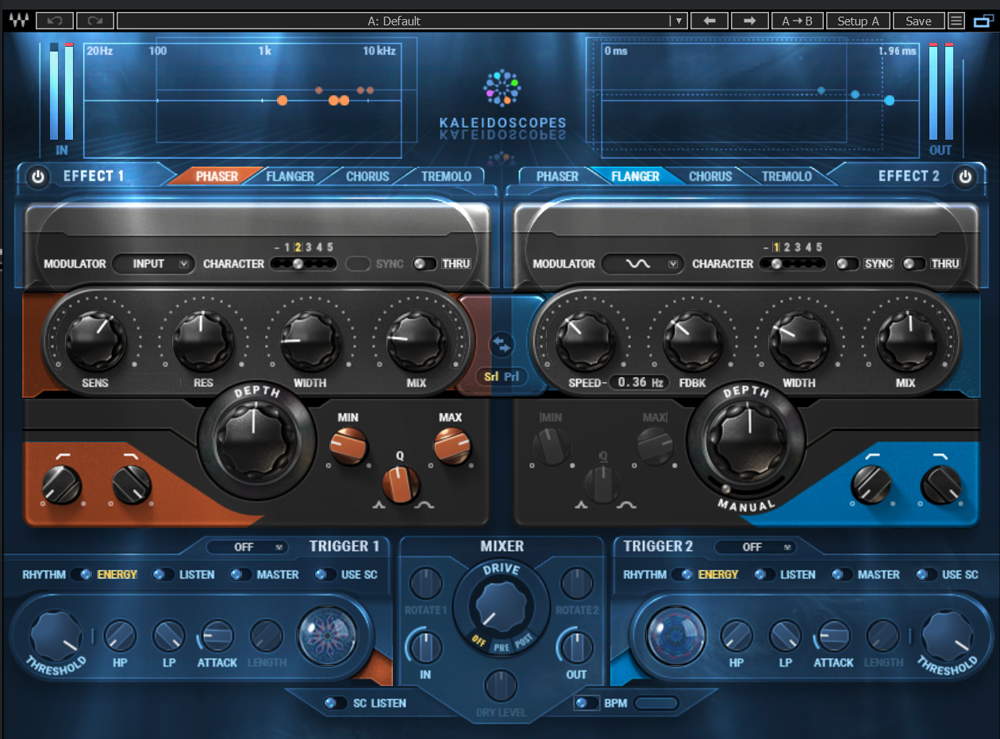The image size is (1000, 739).
Task: Toggle the THRU switch for Effect 2
Action: coord(913,264)
